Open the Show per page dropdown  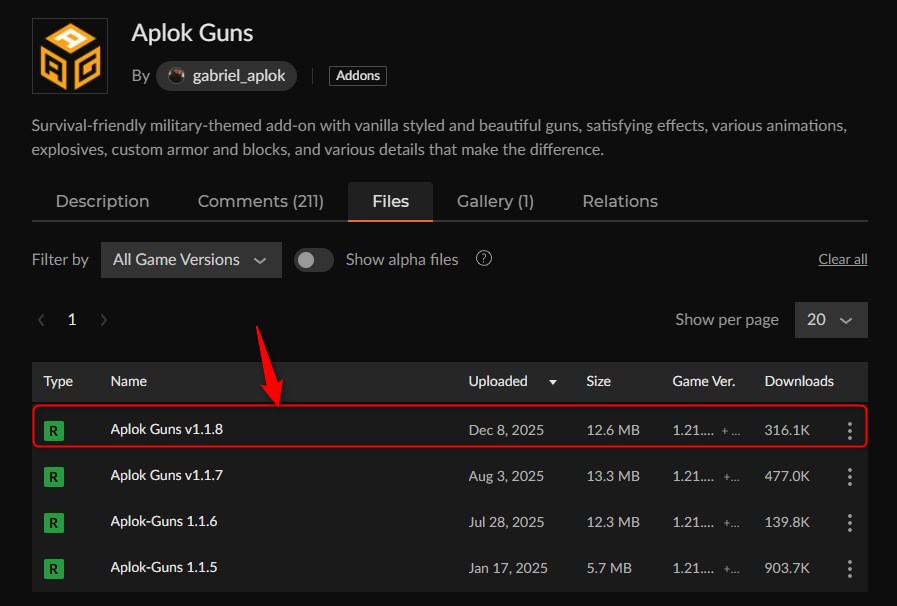[x=831, y=319]
